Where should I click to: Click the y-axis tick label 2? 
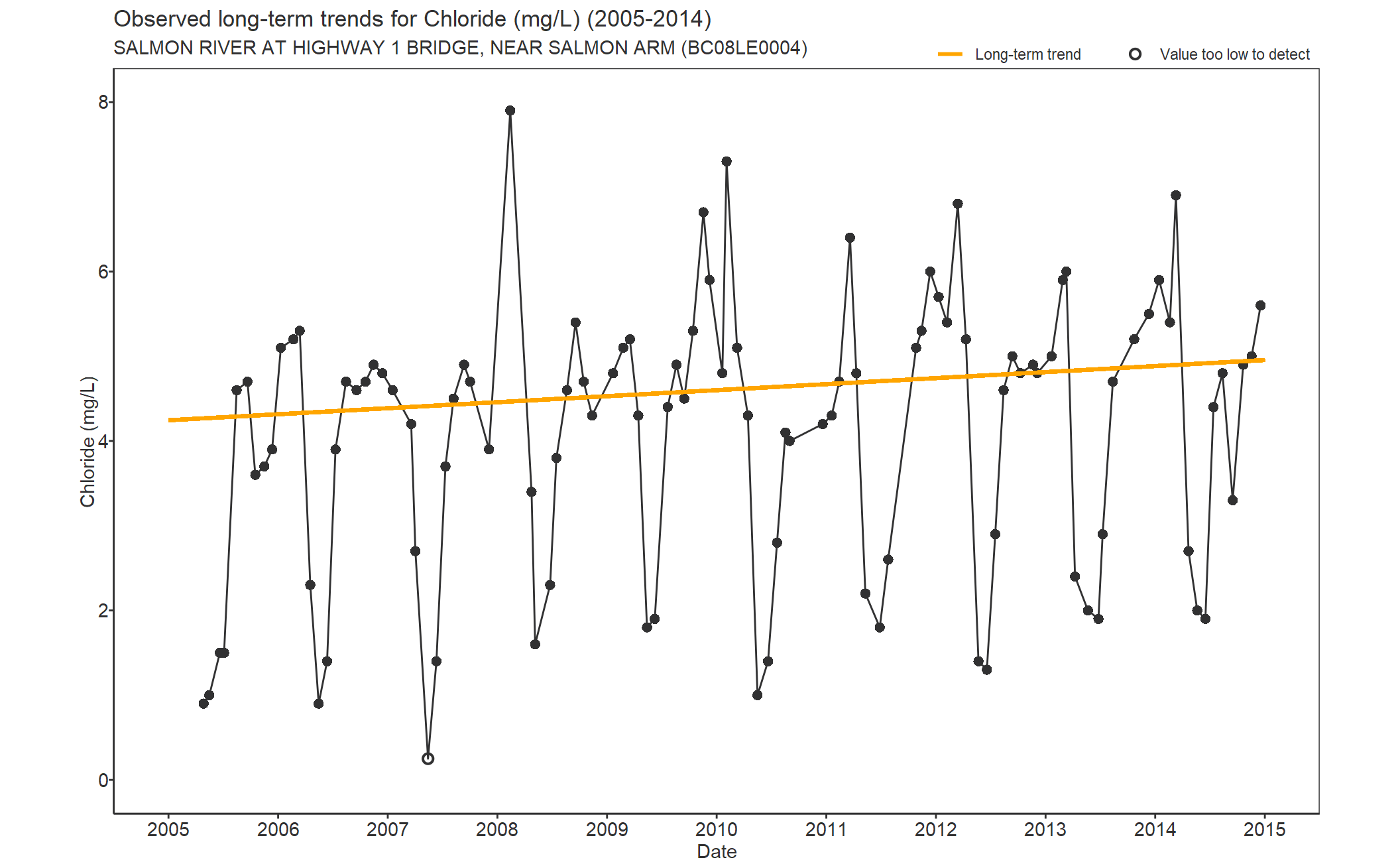[x=103, y=611]
